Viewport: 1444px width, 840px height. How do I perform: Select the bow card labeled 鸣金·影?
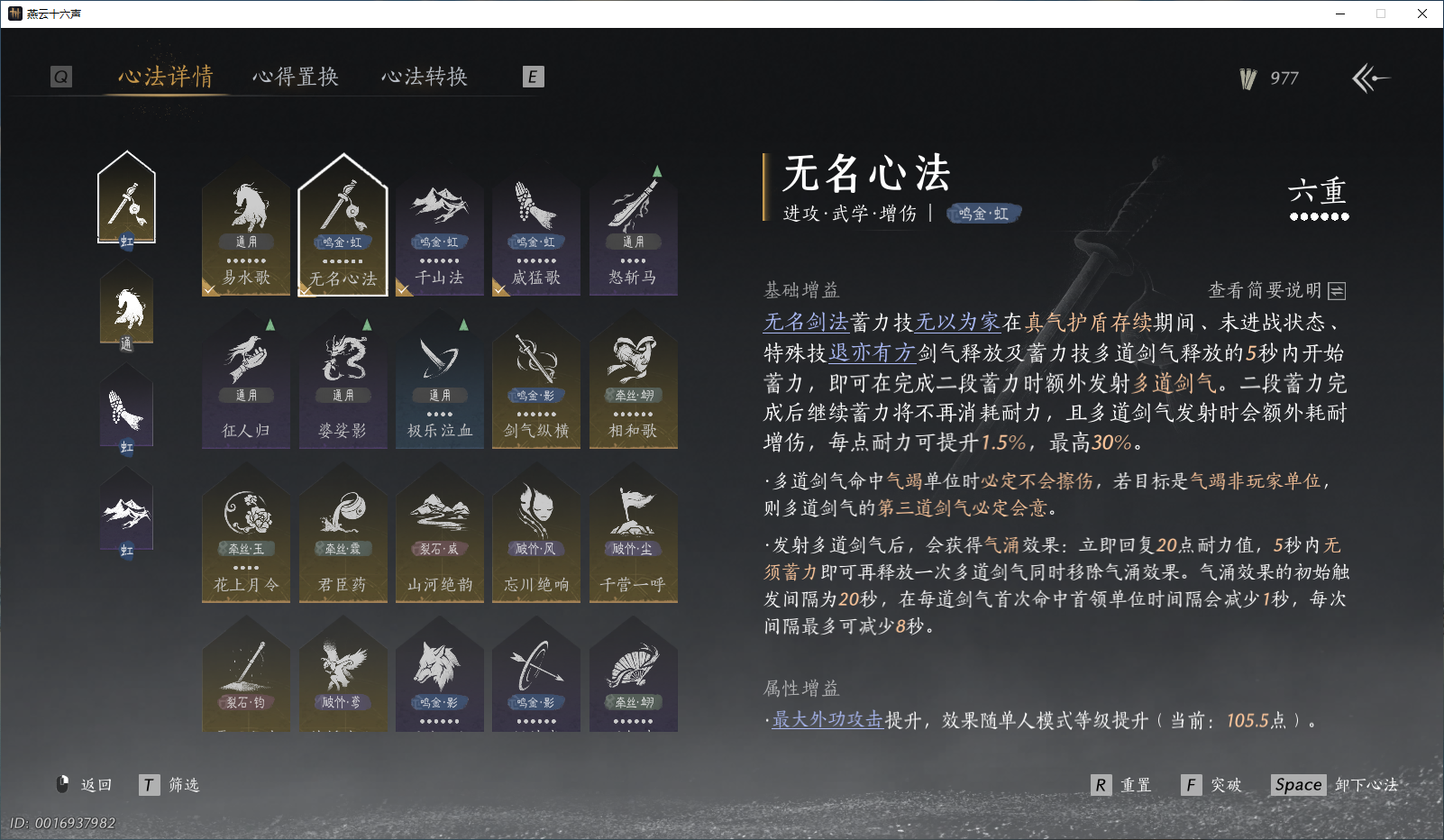click(x=536, y=676)
